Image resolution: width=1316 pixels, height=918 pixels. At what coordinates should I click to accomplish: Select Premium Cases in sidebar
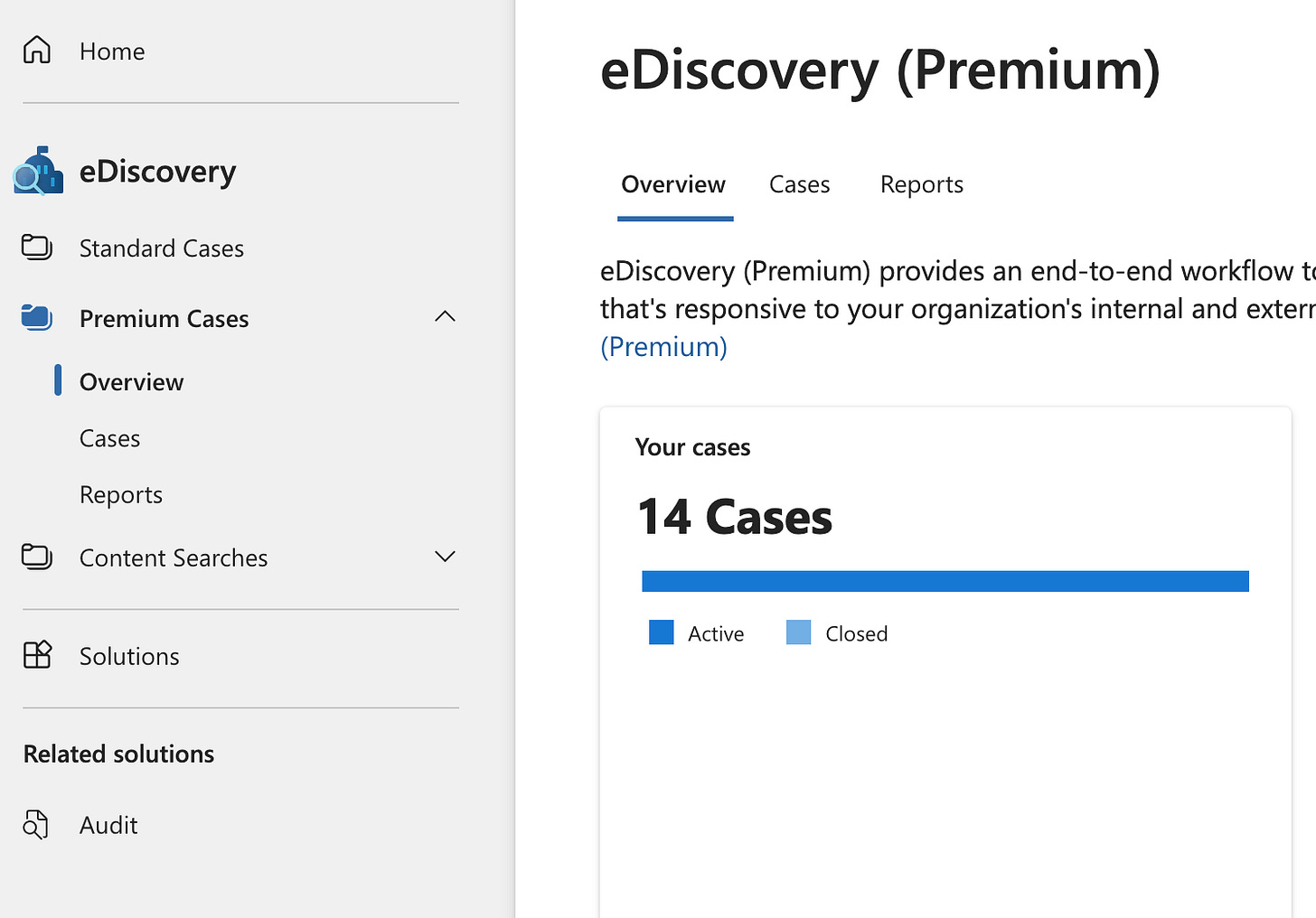pos(164,319)
